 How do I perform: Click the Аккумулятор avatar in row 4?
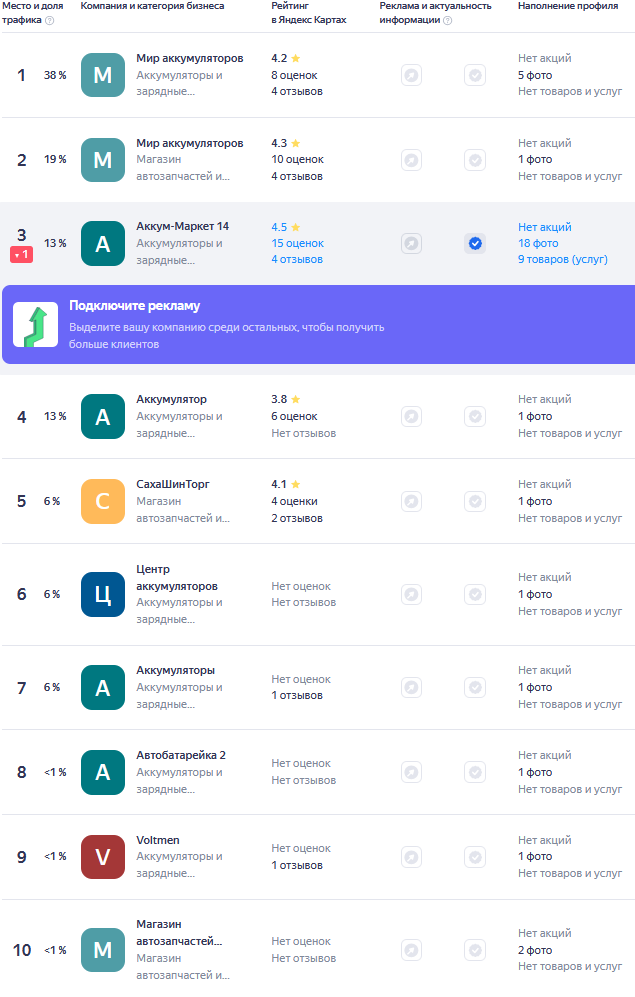103,416
